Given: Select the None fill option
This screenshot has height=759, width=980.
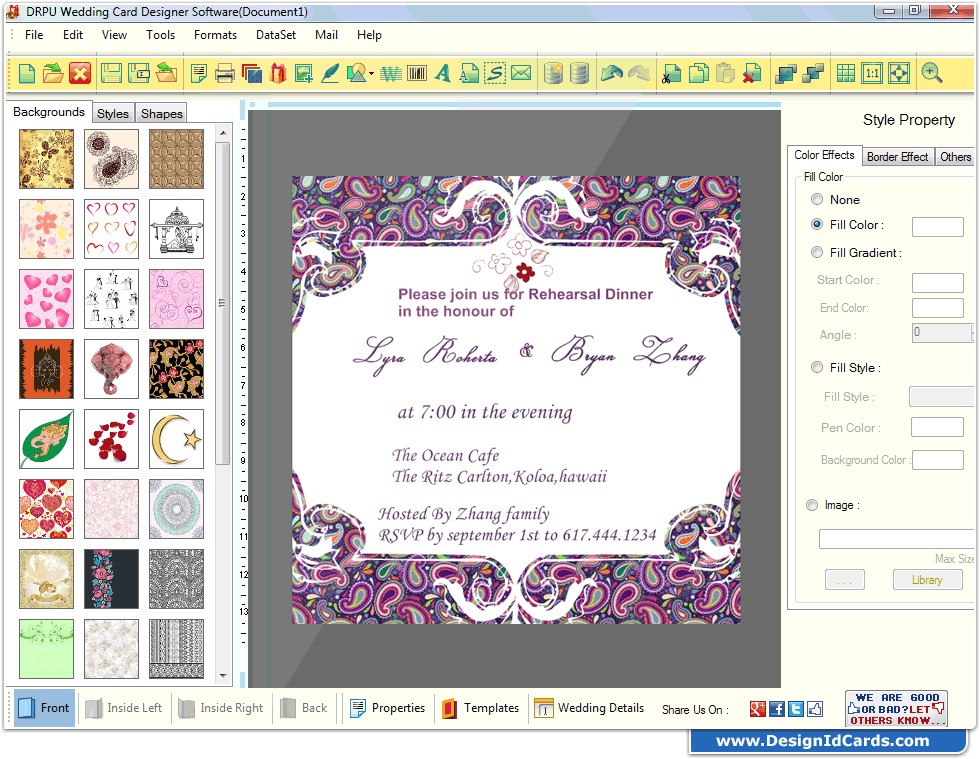Looking at the screenshot, I should click(x=816, y=199).
